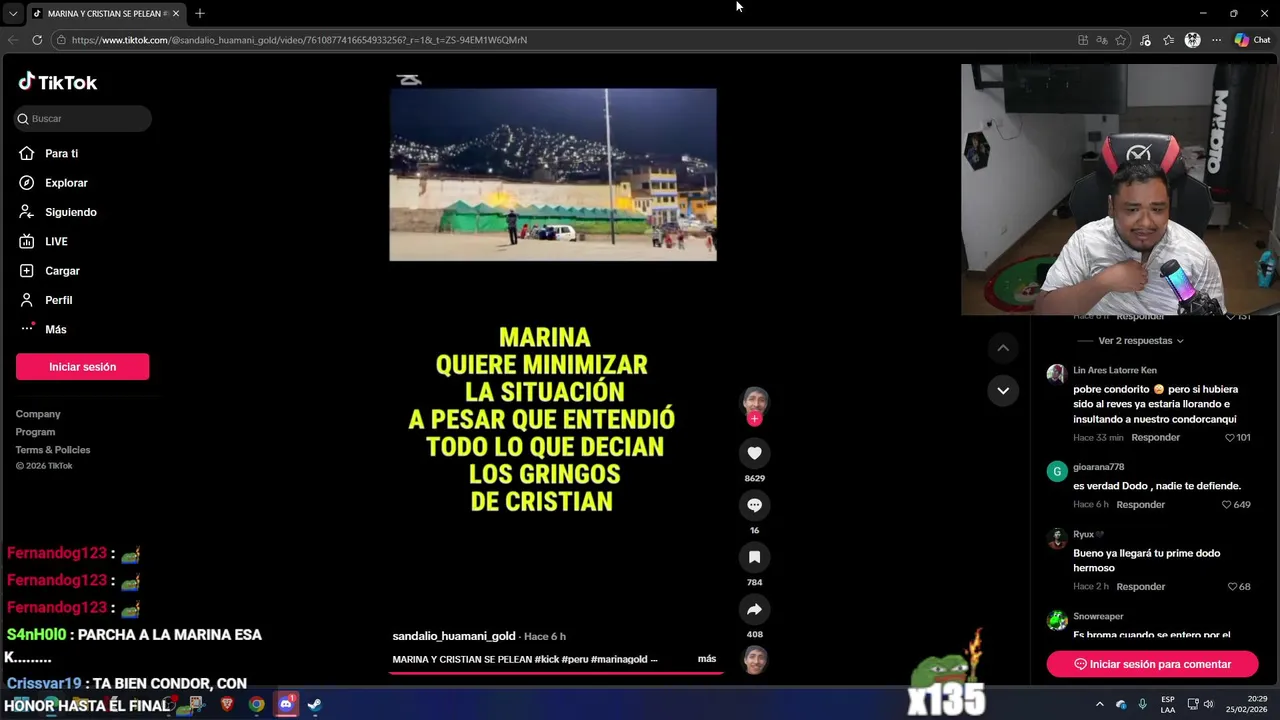Reply to gioarana778's comment
Screen dimensions: 1280x720
(x=1141, y=505)
